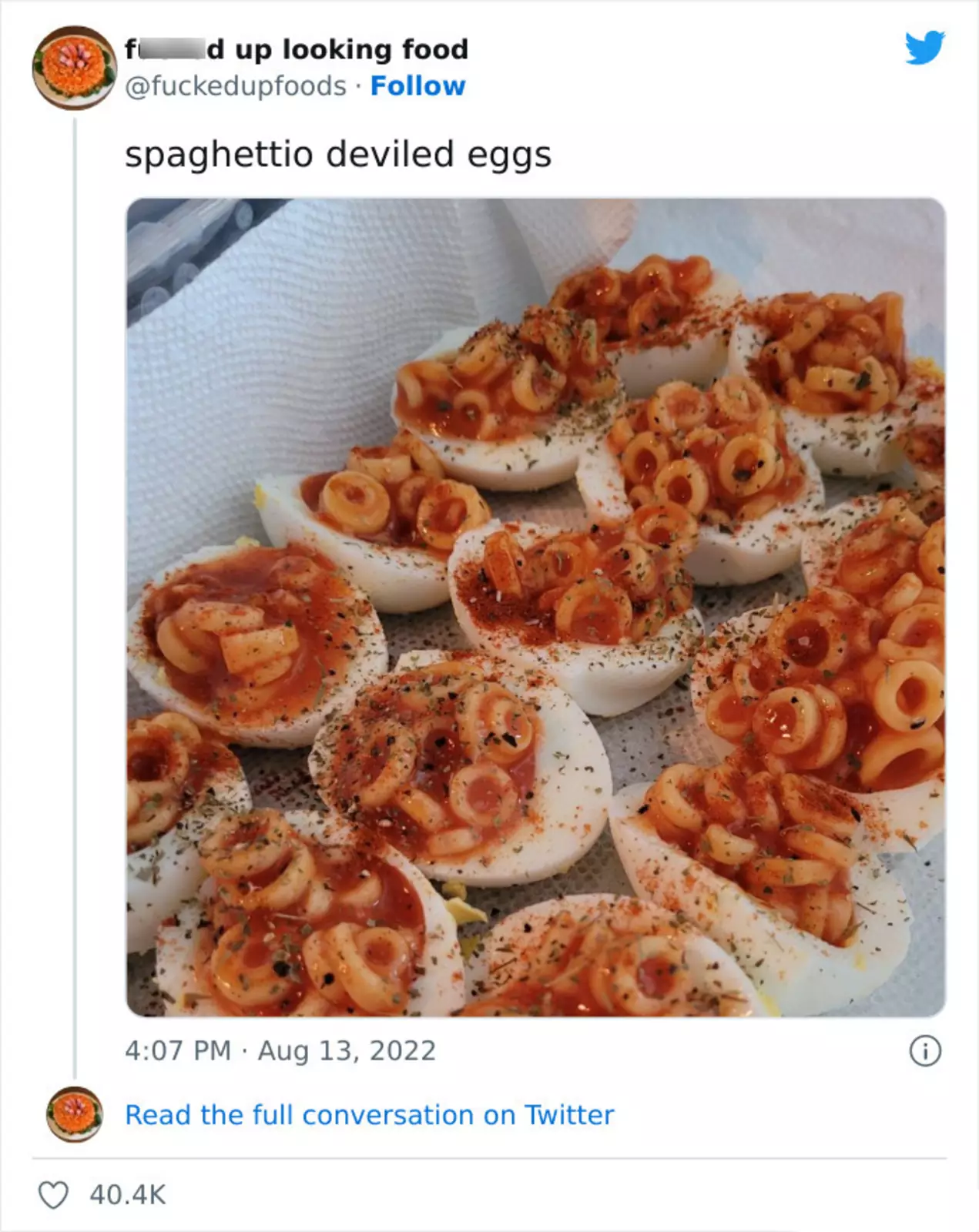Like the tweet with the heart icon
979x1232 pixels.
pyautogui.click(x=53, y=1195)
